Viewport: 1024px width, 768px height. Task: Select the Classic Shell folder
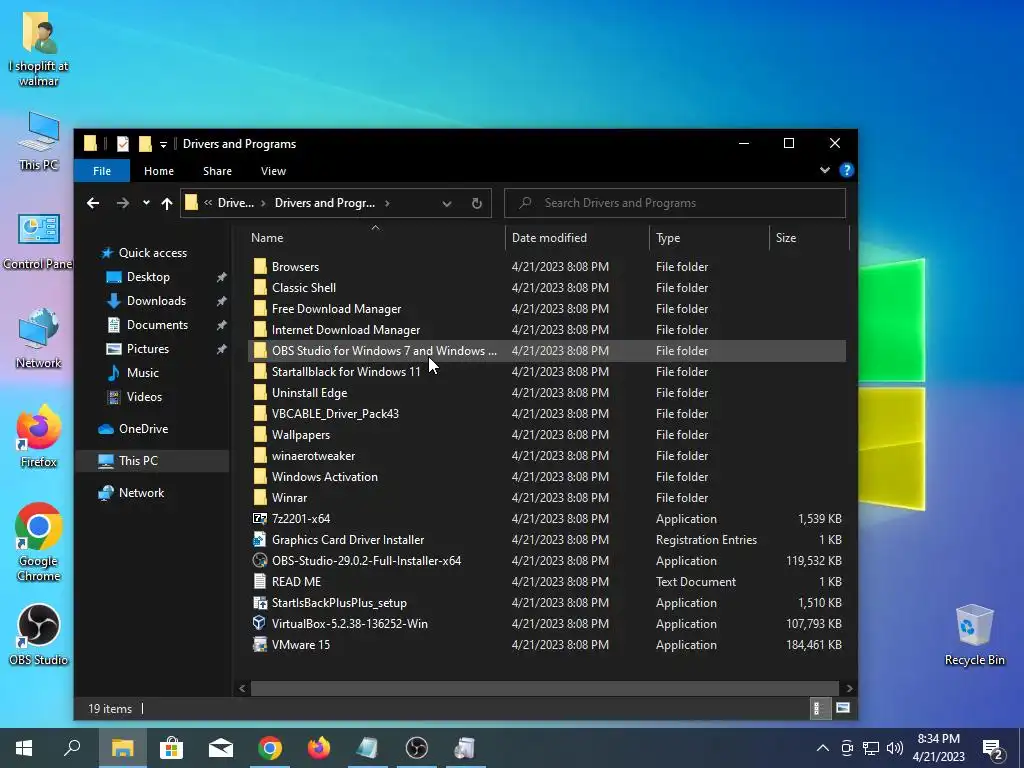click(304, 287)
